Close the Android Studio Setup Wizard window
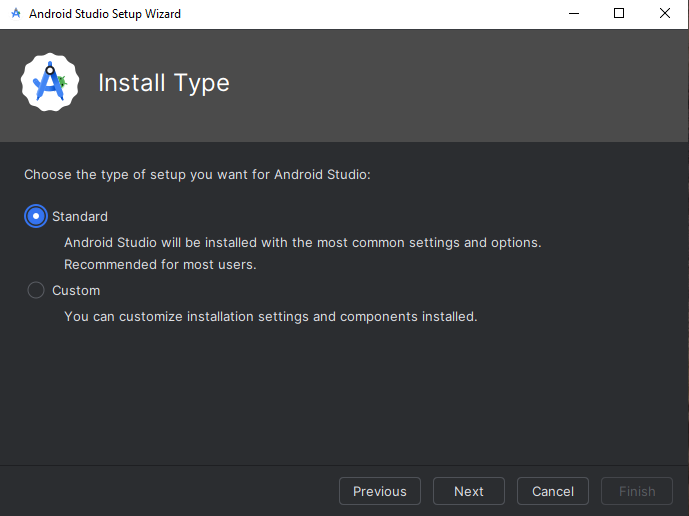This screenshot has height=516, width=689. click(x=665, y=14)
